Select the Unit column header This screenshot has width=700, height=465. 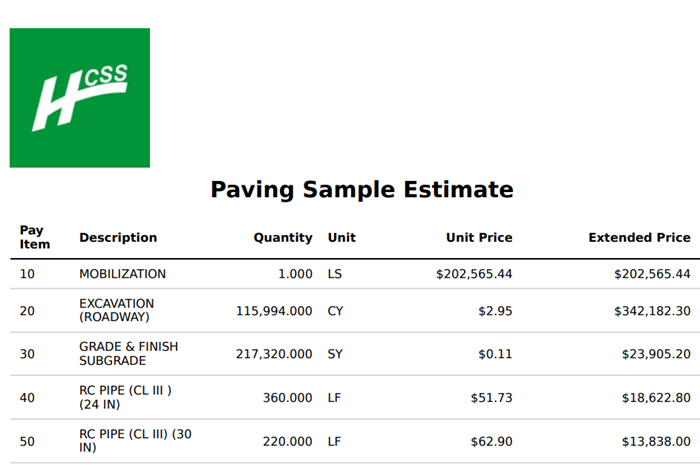(341, 238)
